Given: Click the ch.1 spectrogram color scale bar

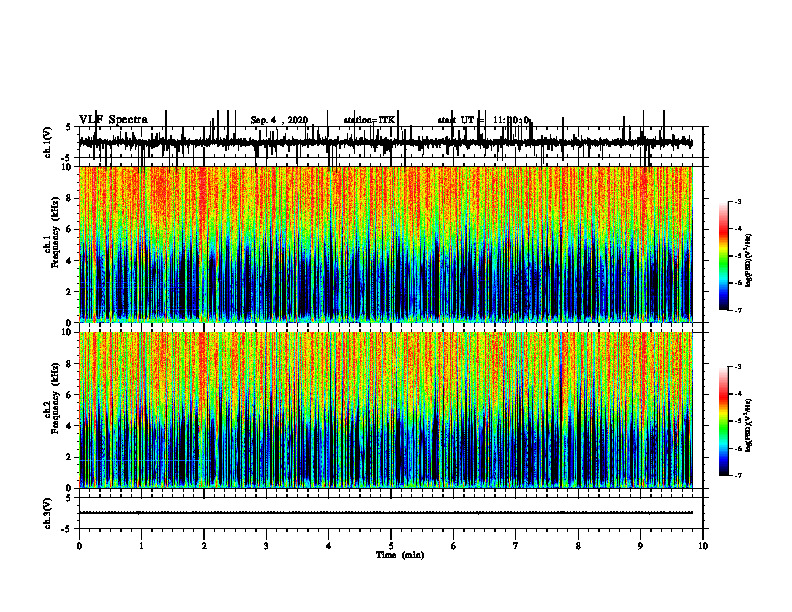Looking at the screenshot, I should point(723,256).
